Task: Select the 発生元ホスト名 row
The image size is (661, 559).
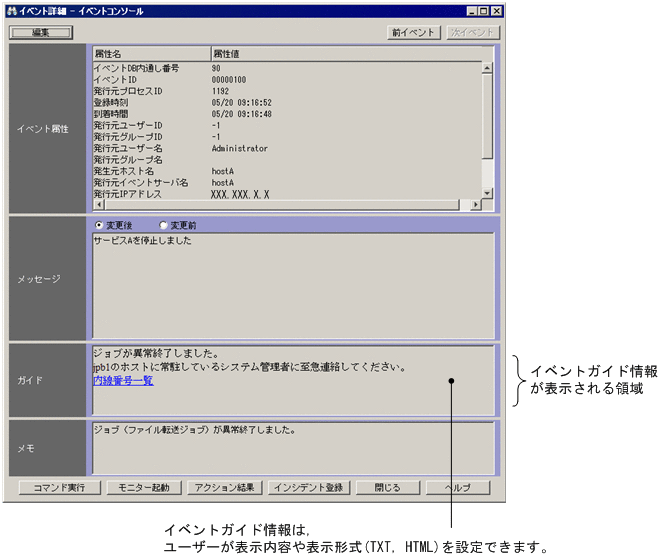Action: (x=287, y=171)
